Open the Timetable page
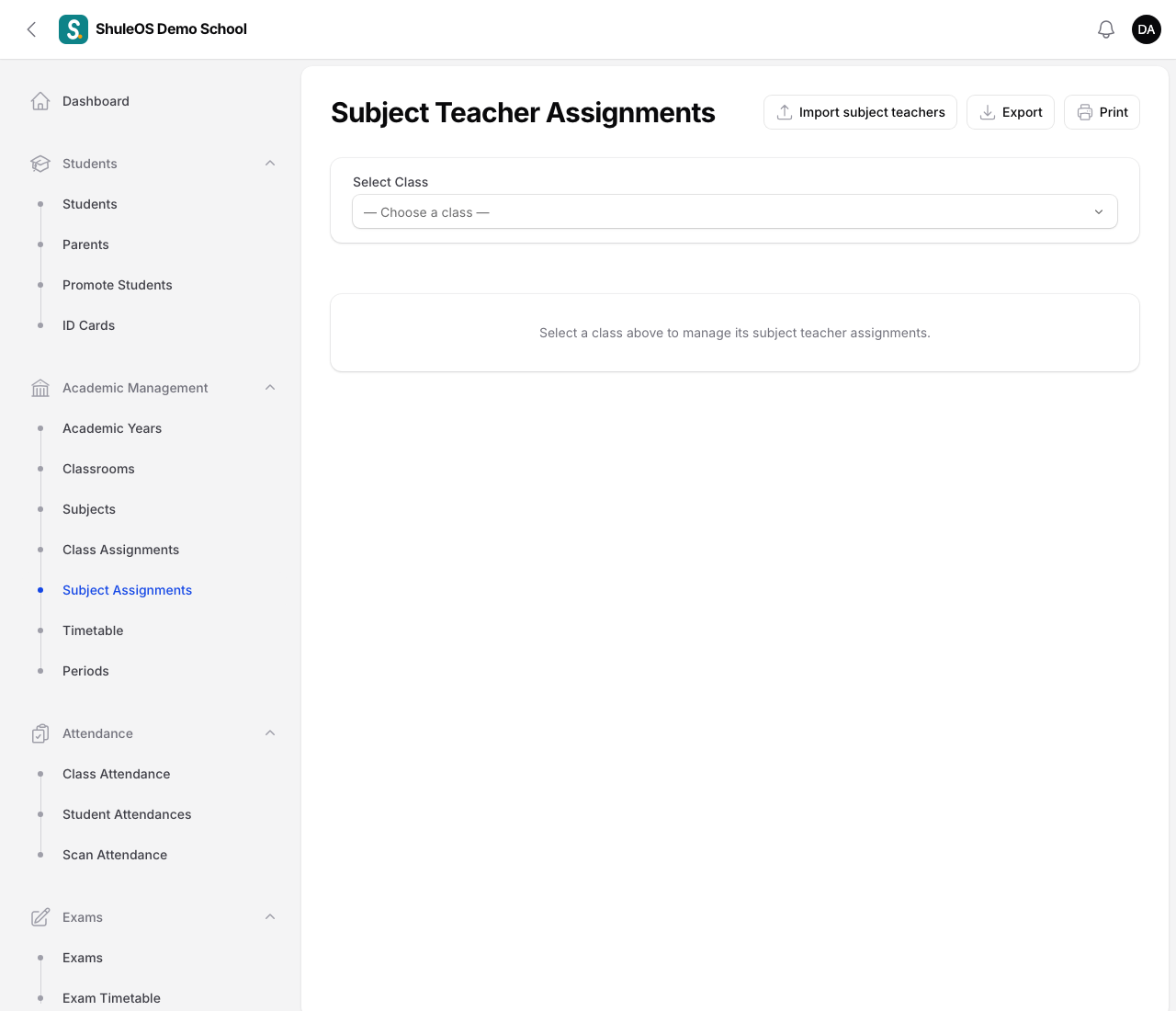The image size is (1176, 1011). coord(93,630)
